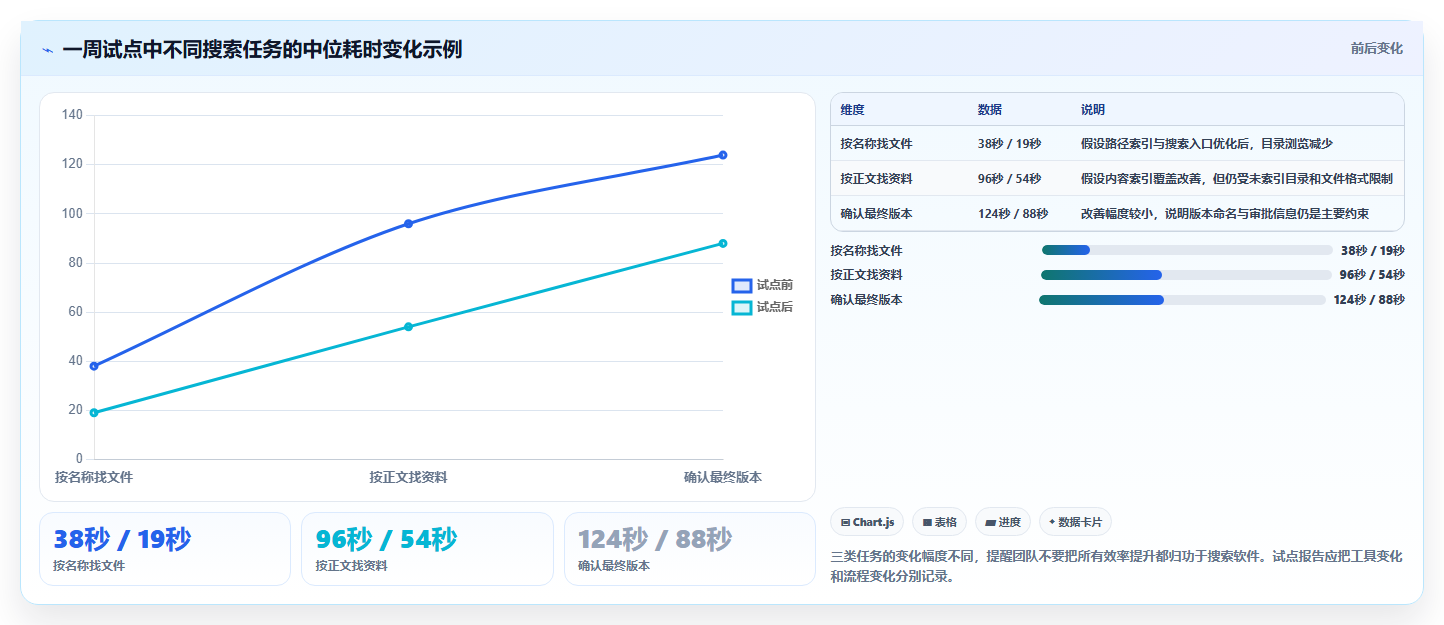Click the 按名称找文件 progress bar
Viewport: 1444px width, 625px height.
(x=1187, y=251)
